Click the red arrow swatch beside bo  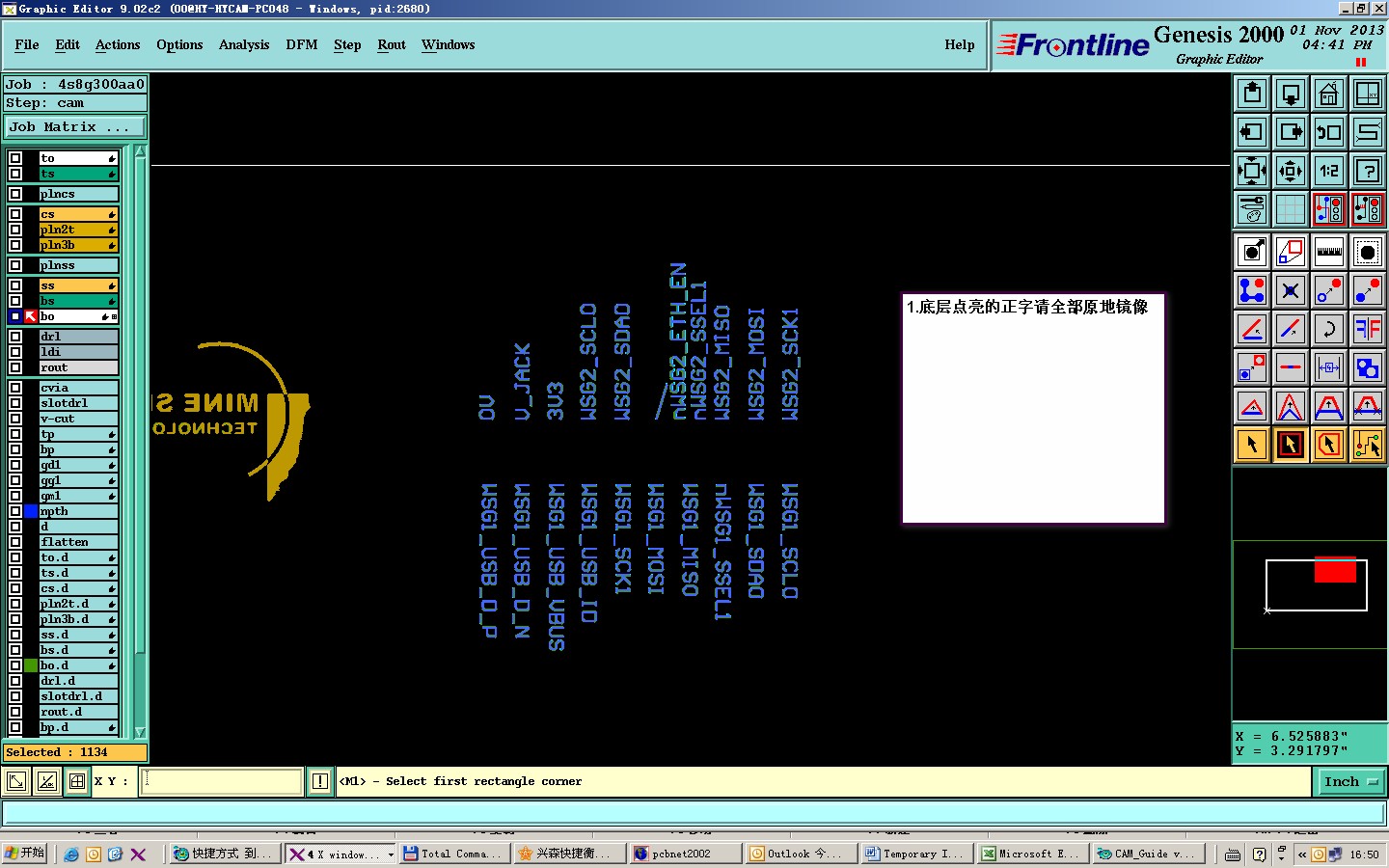(31, 316)
